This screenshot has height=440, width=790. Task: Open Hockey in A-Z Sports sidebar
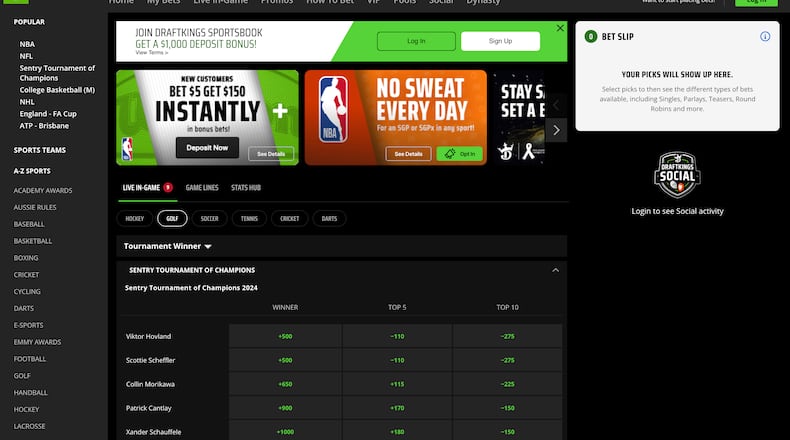[x=26, y=409]
